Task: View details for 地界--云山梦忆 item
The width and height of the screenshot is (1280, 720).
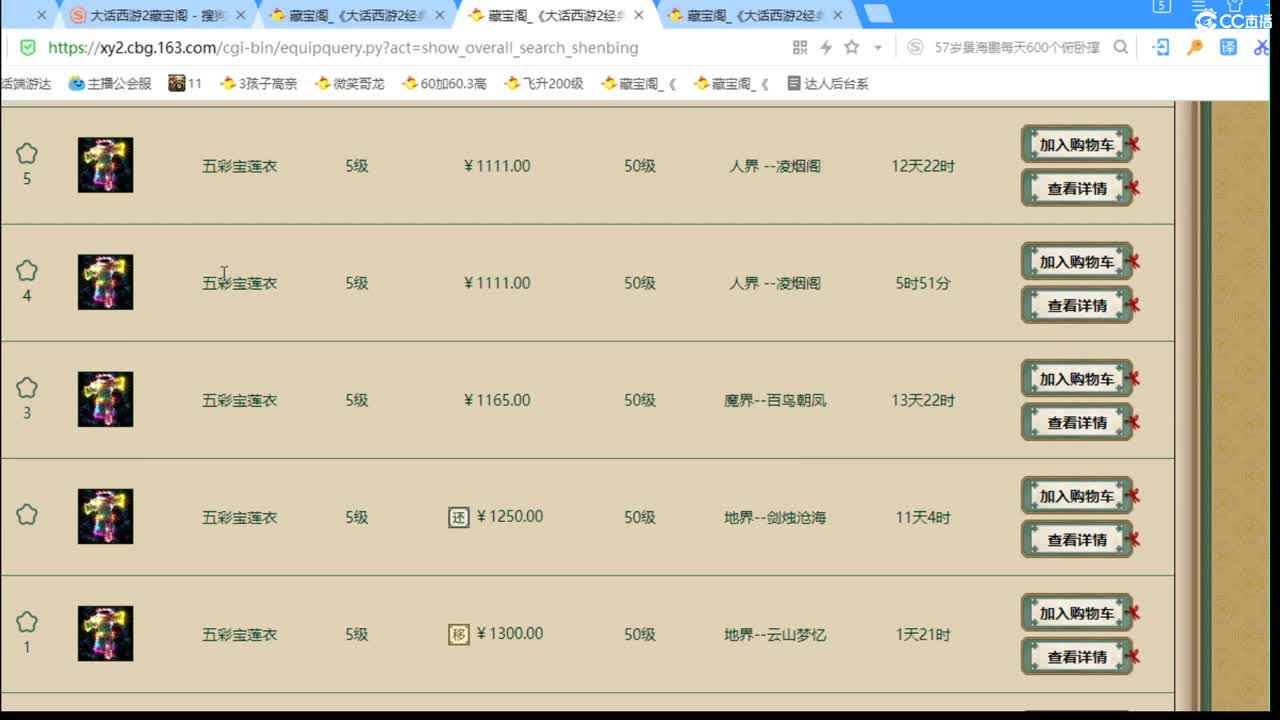Action: (1077, 656)
